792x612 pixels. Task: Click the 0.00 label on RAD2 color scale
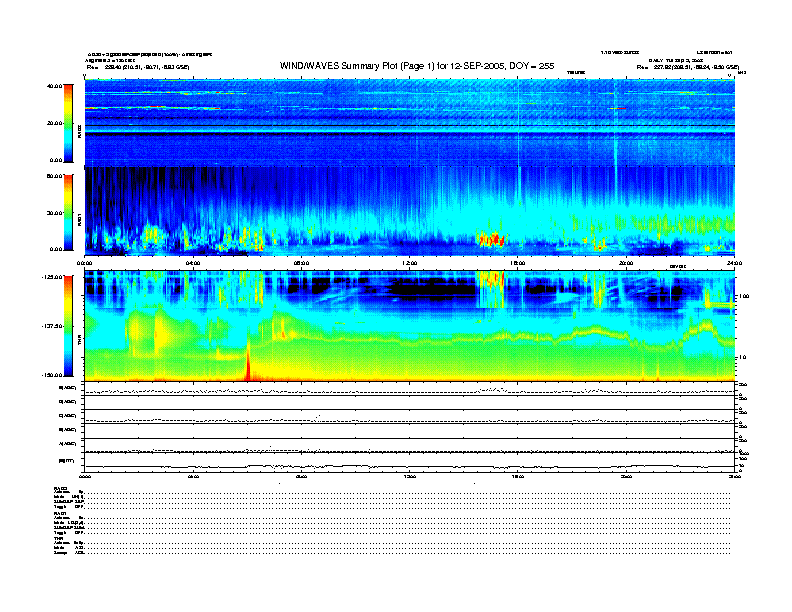pyautogui.click(x=56, y=160)
